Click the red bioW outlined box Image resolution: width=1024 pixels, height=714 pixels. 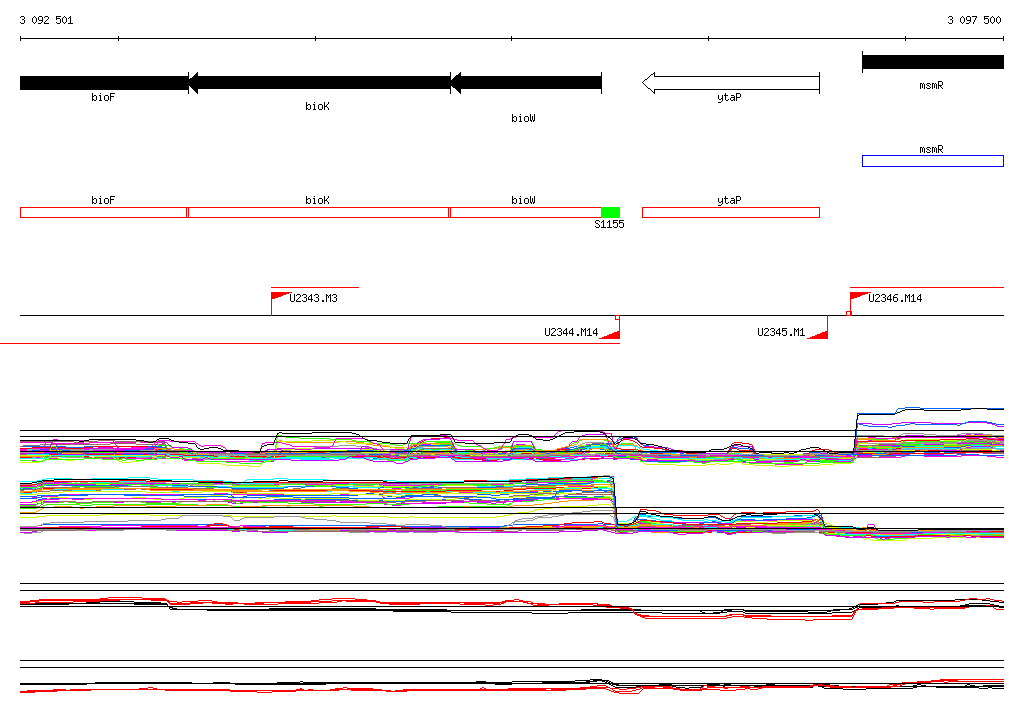(x=526, y=212)
